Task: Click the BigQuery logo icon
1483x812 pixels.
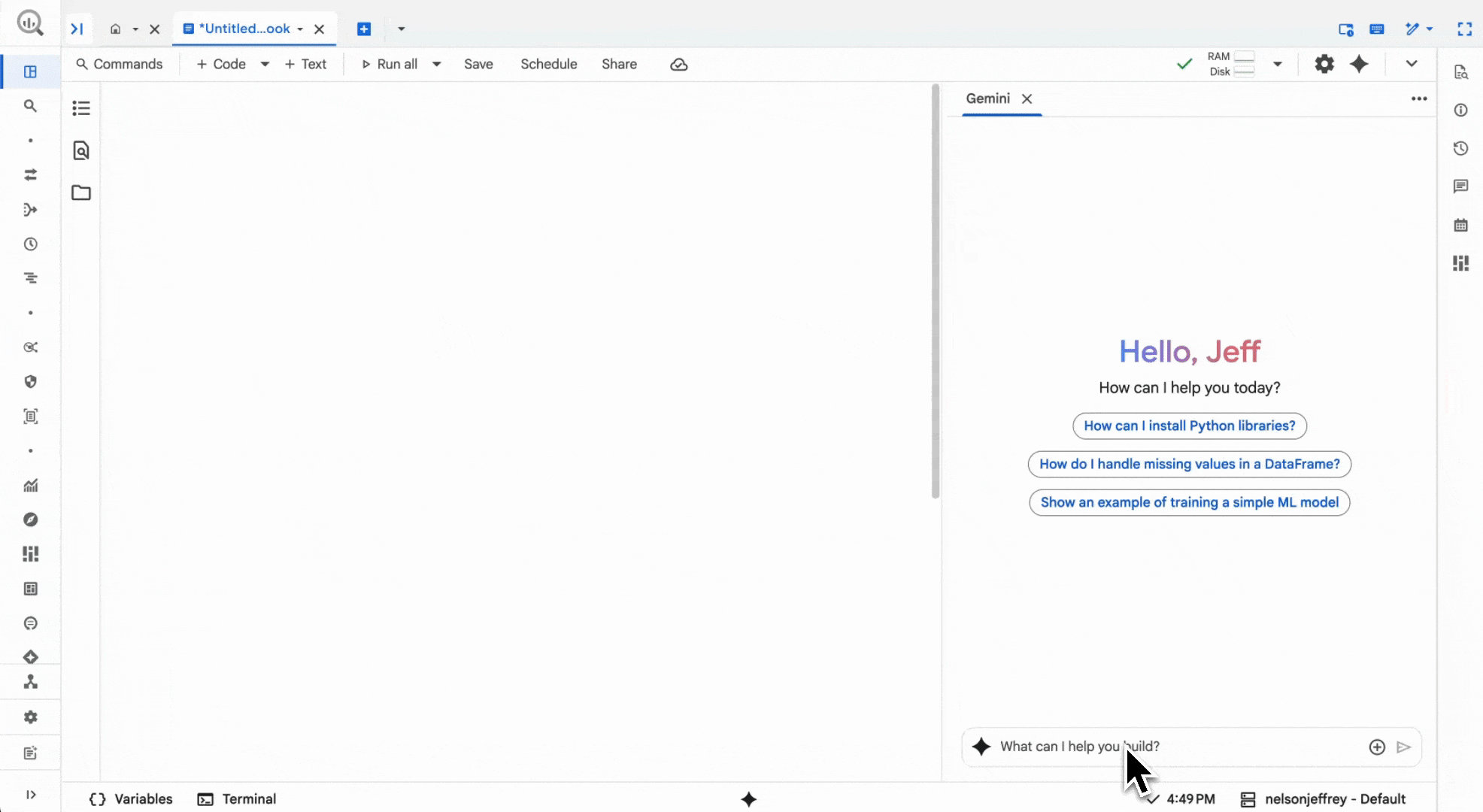Action: [x=30, y=23]
